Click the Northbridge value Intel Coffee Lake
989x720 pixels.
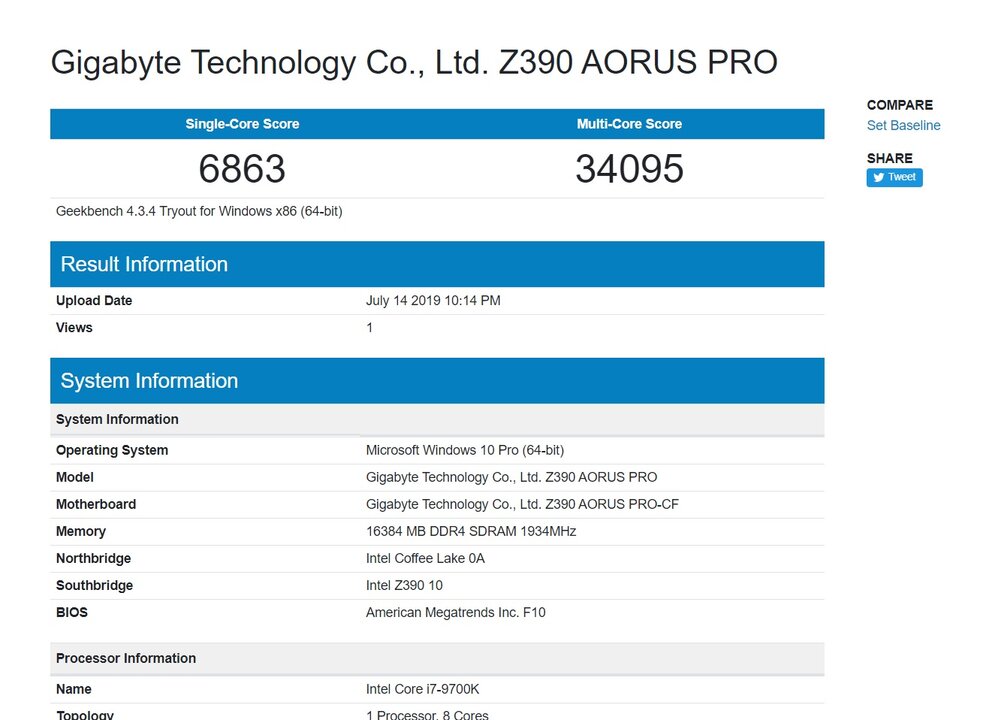pos(425,559)
